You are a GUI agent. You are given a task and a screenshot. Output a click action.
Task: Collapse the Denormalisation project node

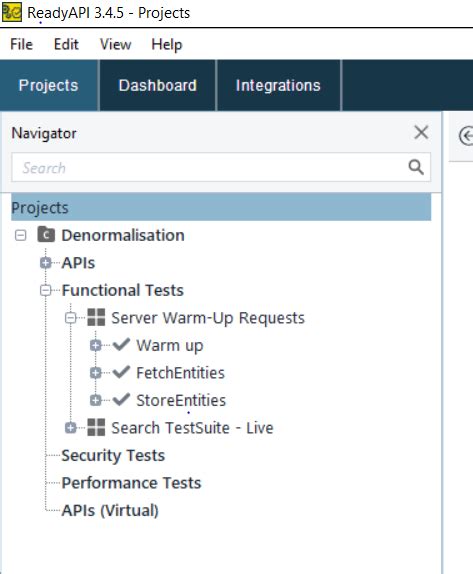coord(21,235)
